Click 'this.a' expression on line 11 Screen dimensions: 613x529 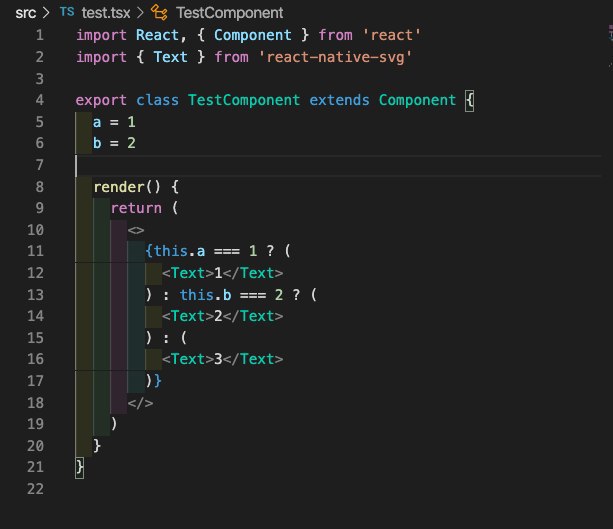click(x=179, y=251)
